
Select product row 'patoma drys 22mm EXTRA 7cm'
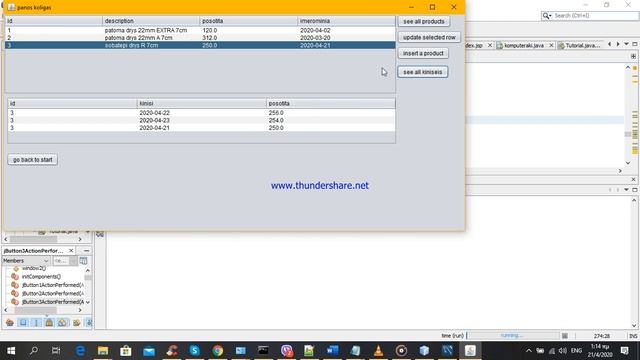(200, 30)
